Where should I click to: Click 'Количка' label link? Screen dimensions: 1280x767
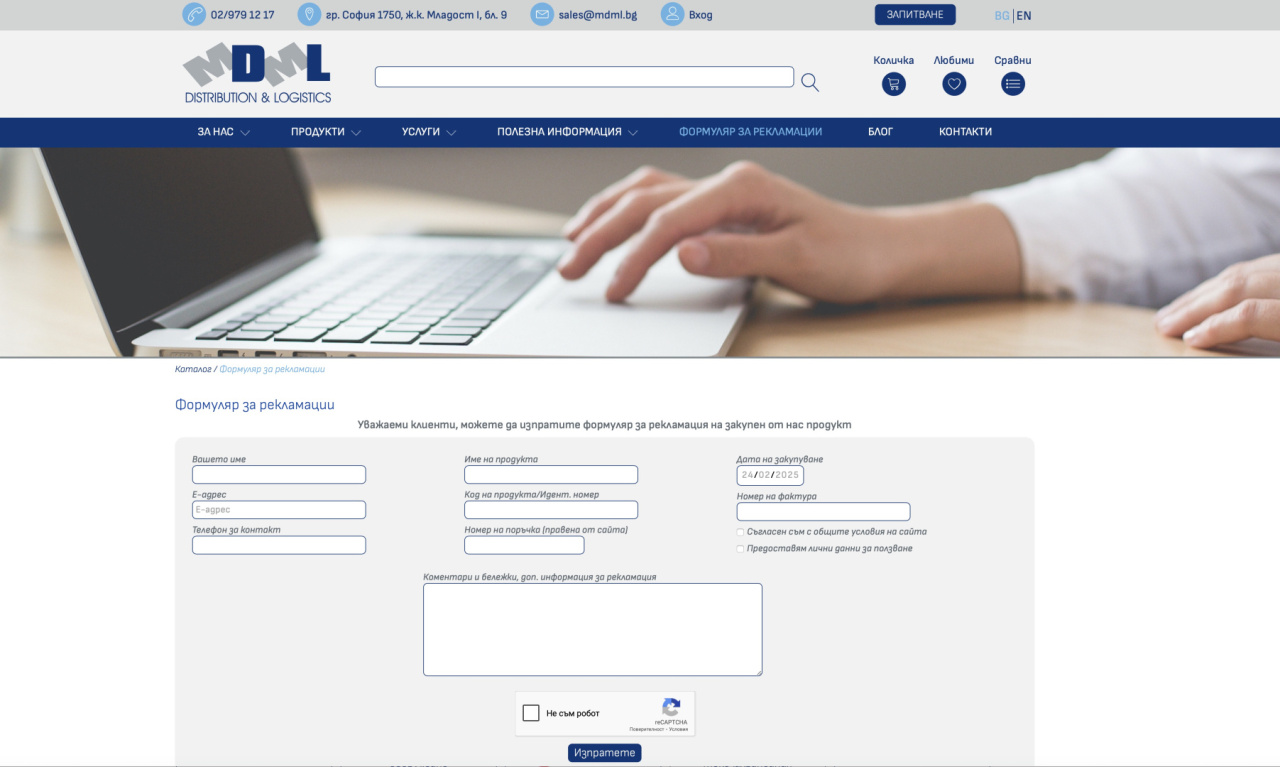(893, 60)
